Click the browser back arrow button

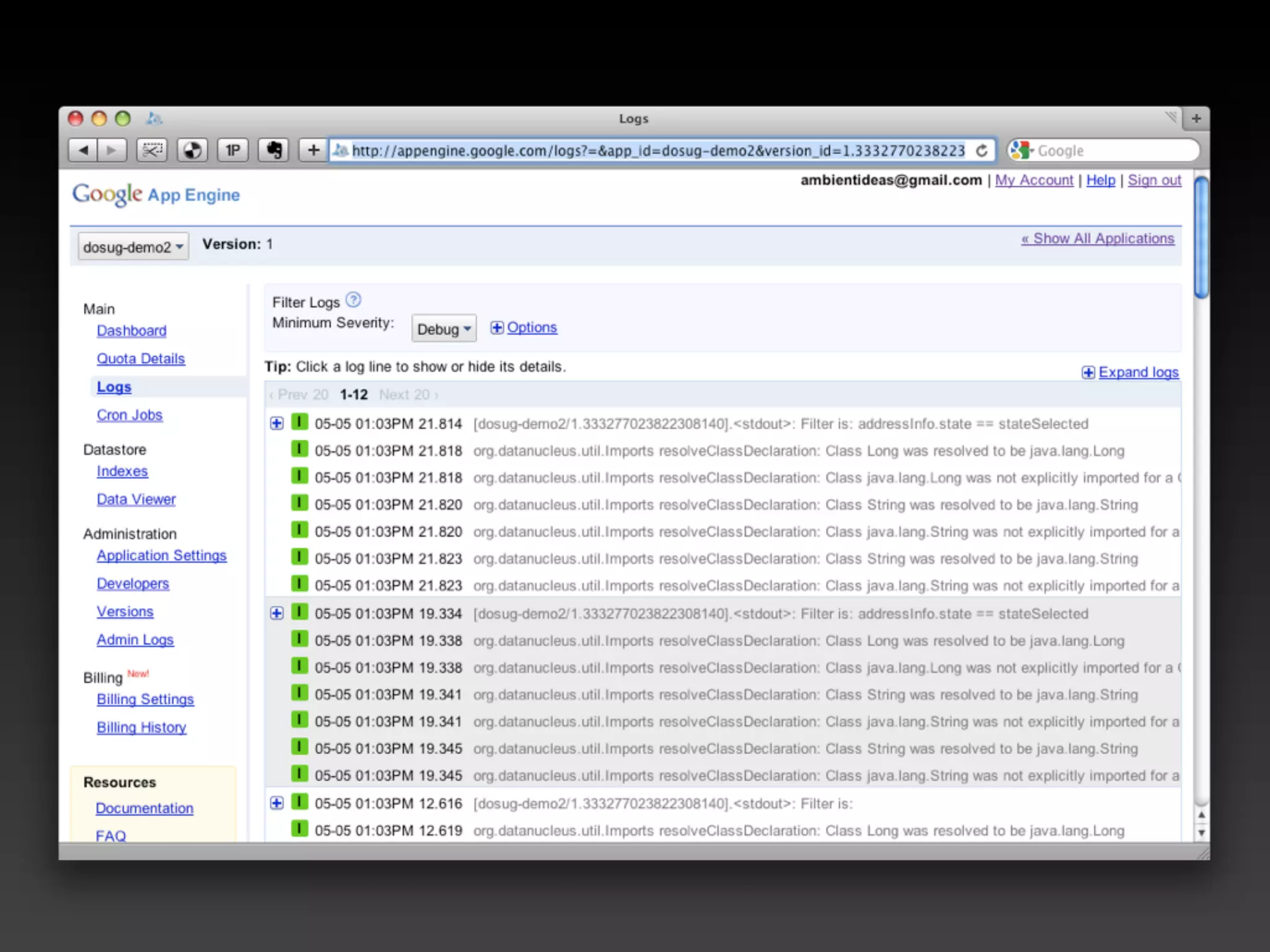[84, 150]
